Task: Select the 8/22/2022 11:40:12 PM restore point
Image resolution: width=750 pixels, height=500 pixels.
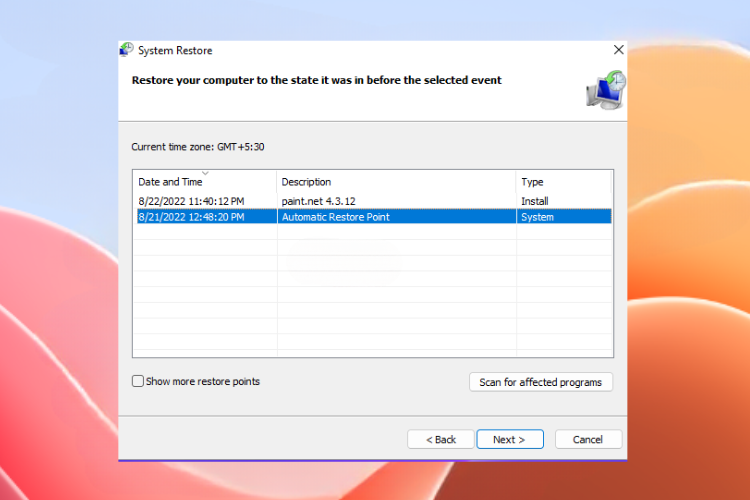Action: 191,201
